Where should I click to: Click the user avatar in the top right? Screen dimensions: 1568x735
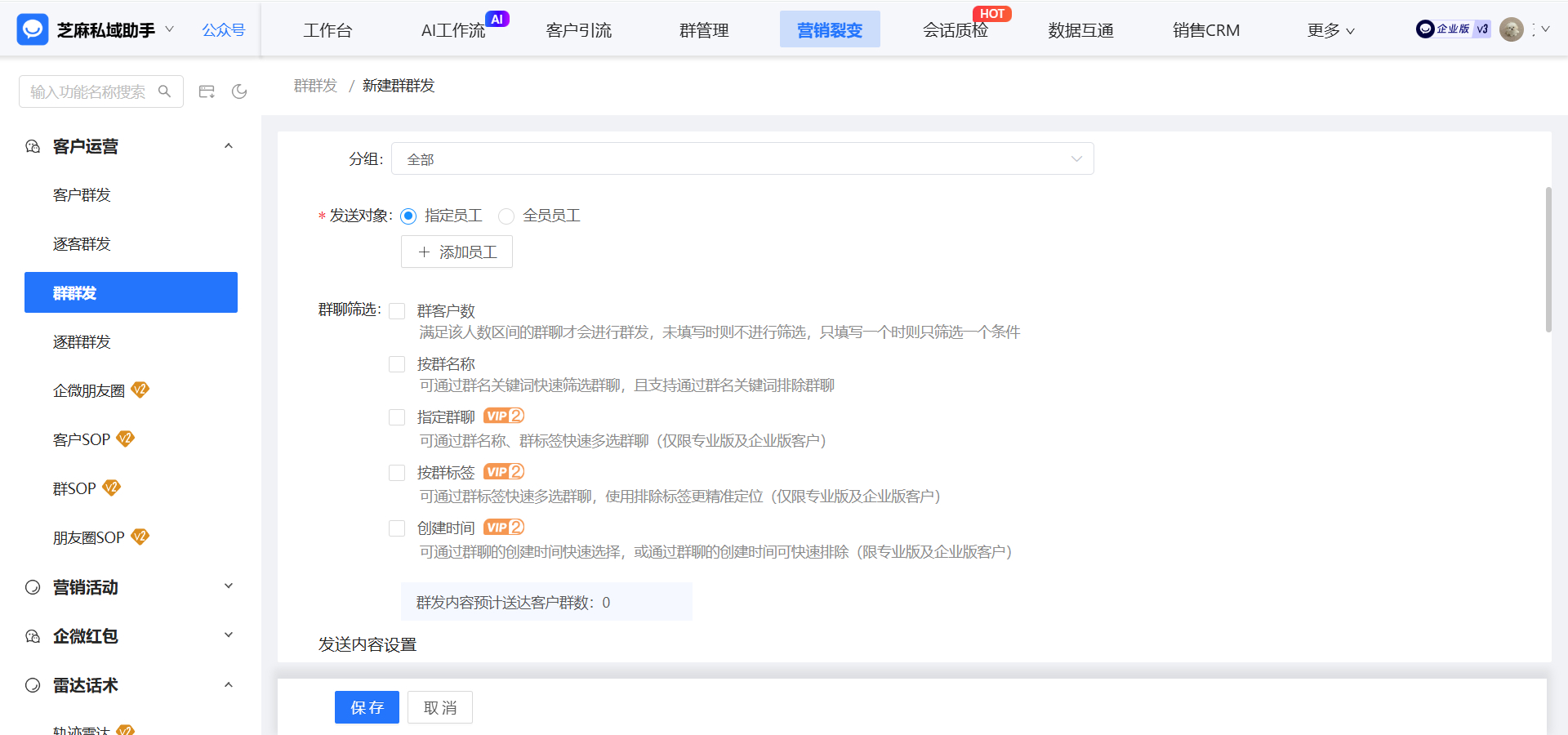1512,29
